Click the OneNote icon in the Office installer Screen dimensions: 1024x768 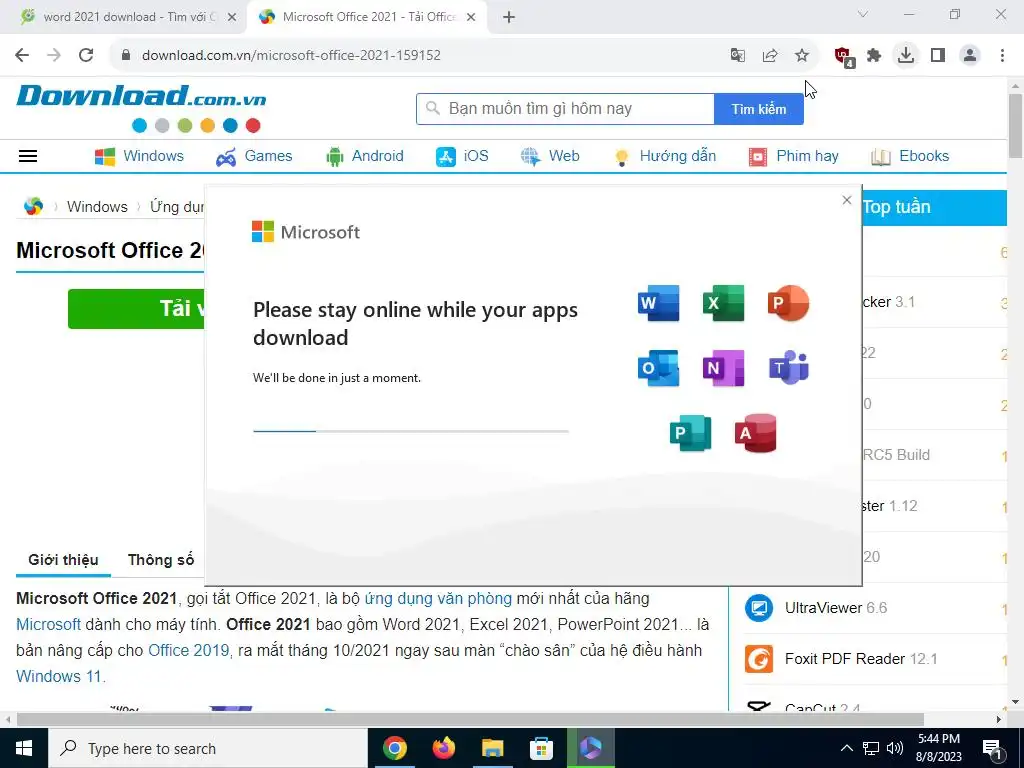pyautogui.click(x=723, y=368)
